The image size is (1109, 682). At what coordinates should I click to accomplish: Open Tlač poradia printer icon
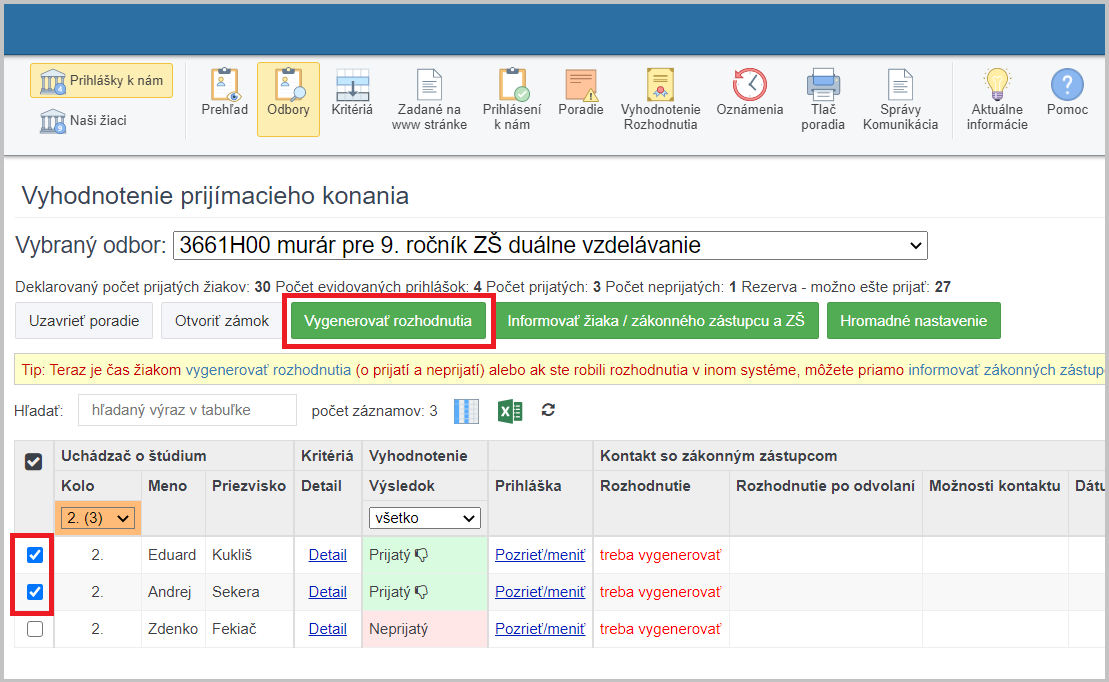[x=823, y=100]
